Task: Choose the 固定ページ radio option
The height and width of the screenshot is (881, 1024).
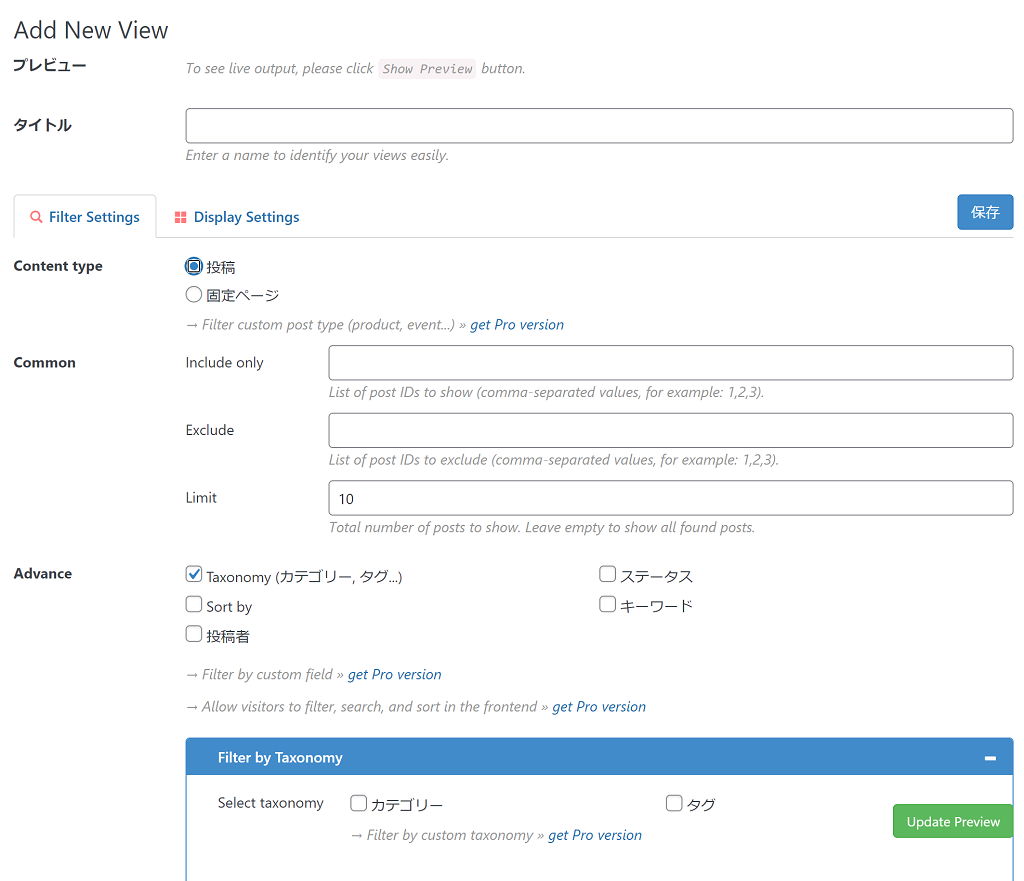Action: pyautogui.click(x=194, y=295)
